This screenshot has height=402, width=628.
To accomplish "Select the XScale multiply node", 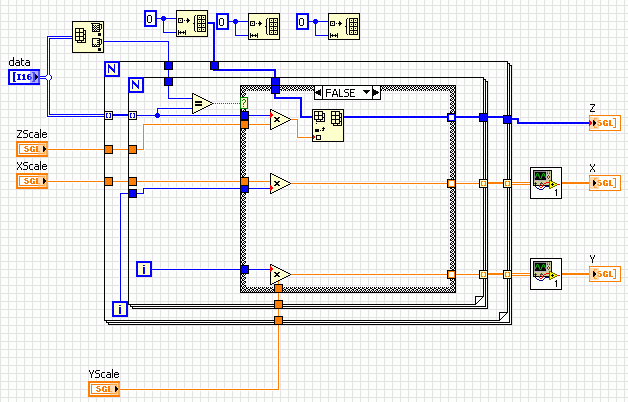I will point(280,183).
